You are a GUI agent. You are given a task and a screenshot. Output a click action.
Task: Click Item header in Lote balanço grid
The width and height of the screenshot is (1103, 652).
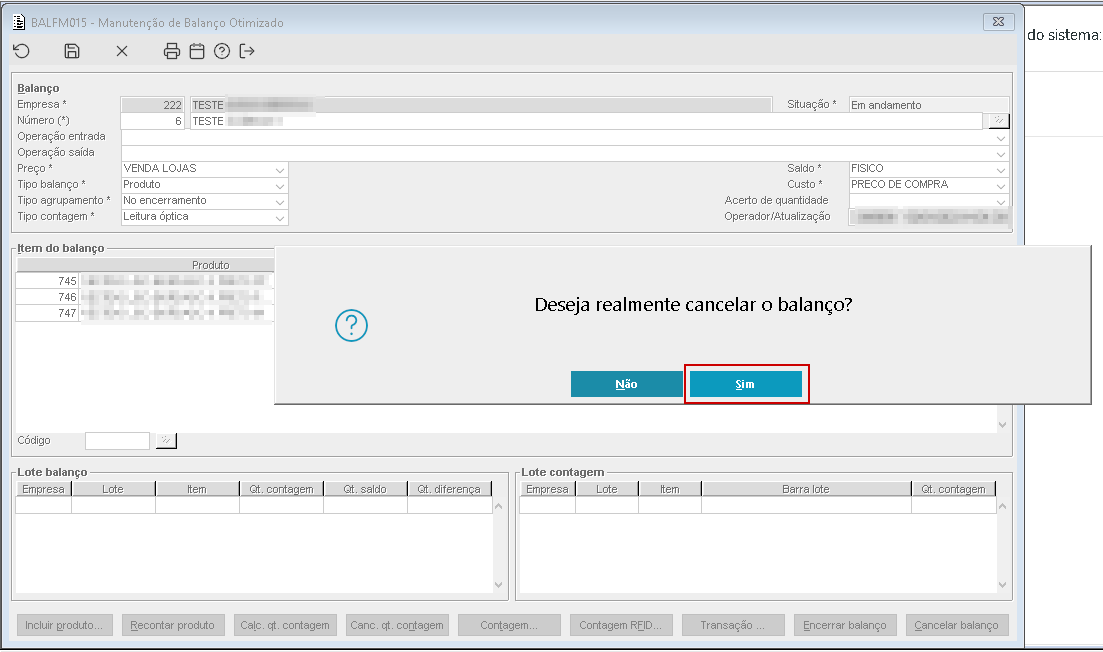pos(197,489)
